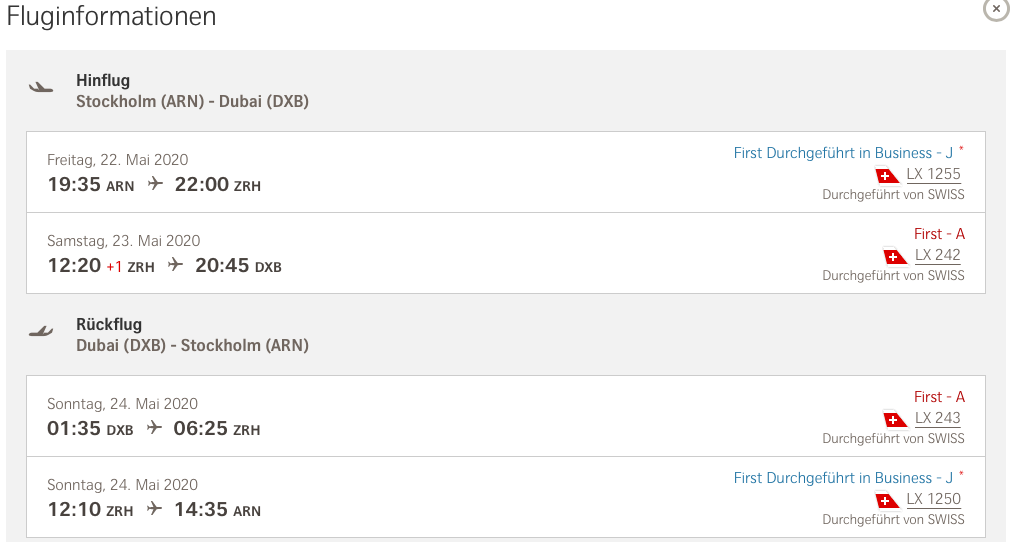Click the First - A label for LX 242
1021x542 pixels.
(939, 234)
